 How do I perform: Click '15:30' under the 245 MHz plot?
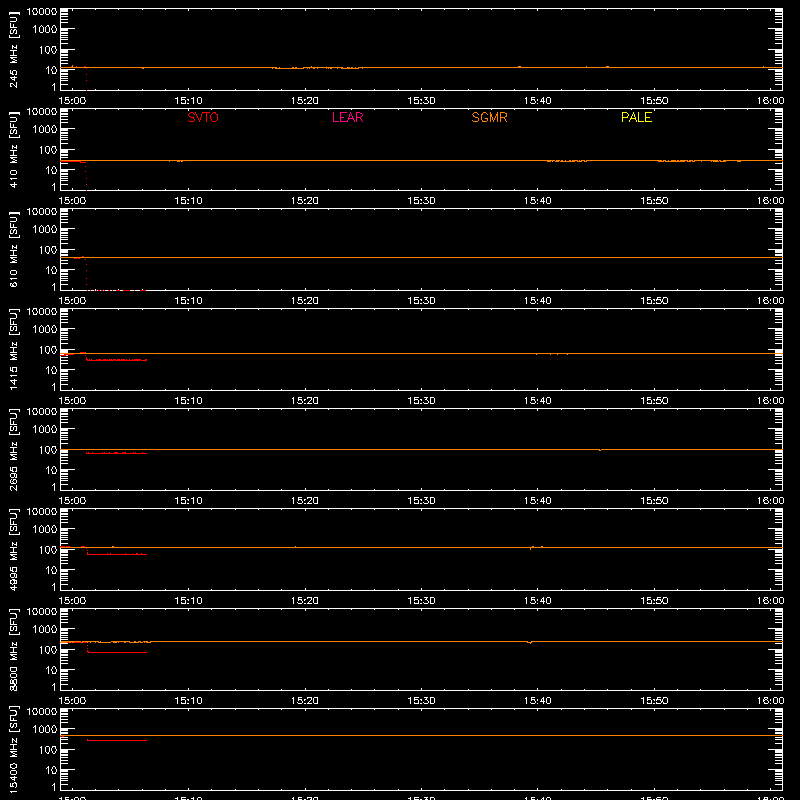[421, 101]
